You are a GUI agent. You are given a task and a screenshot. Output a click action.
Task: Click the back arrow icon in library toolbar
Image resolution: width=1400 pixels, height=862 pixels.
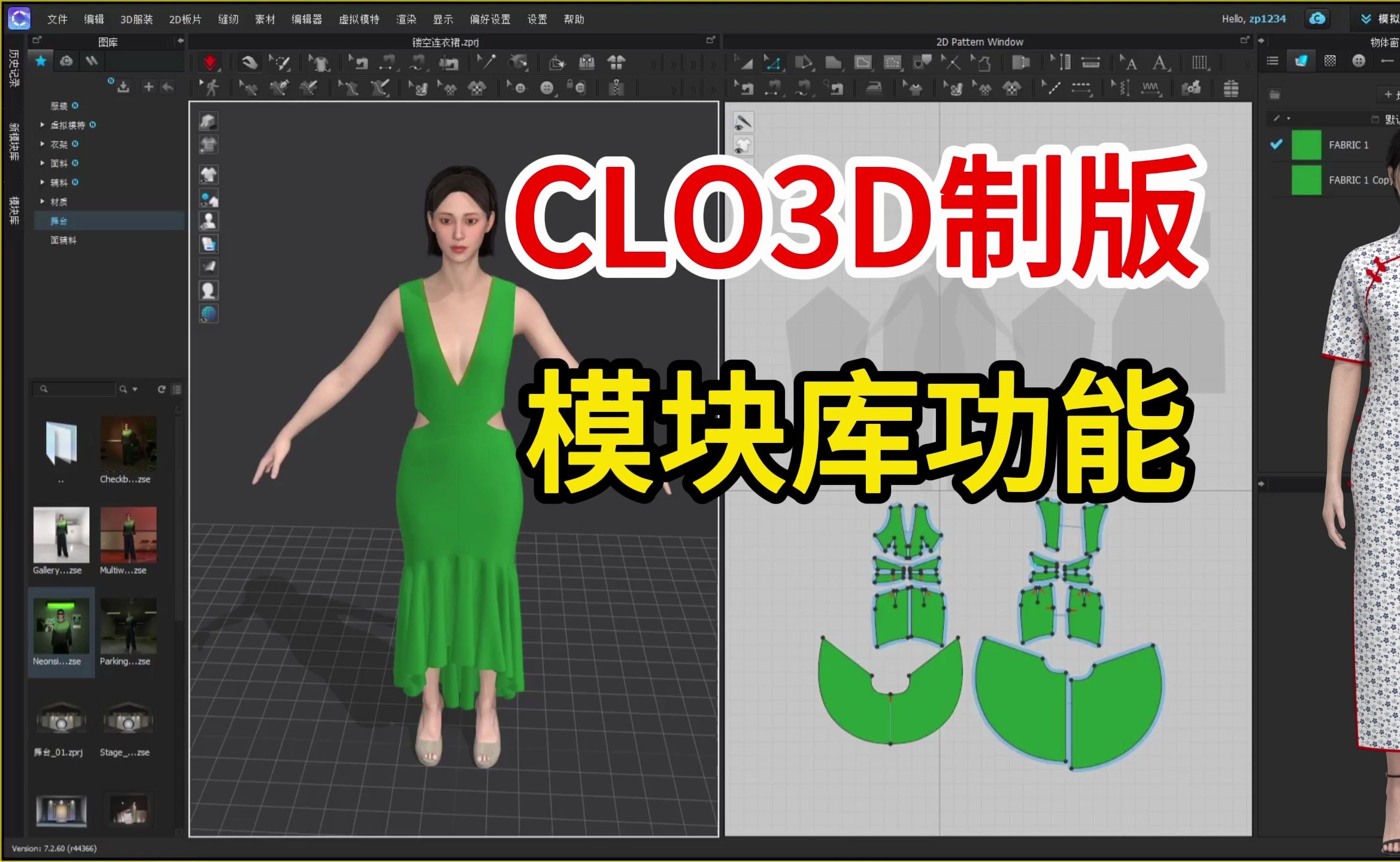click(168, 87)
